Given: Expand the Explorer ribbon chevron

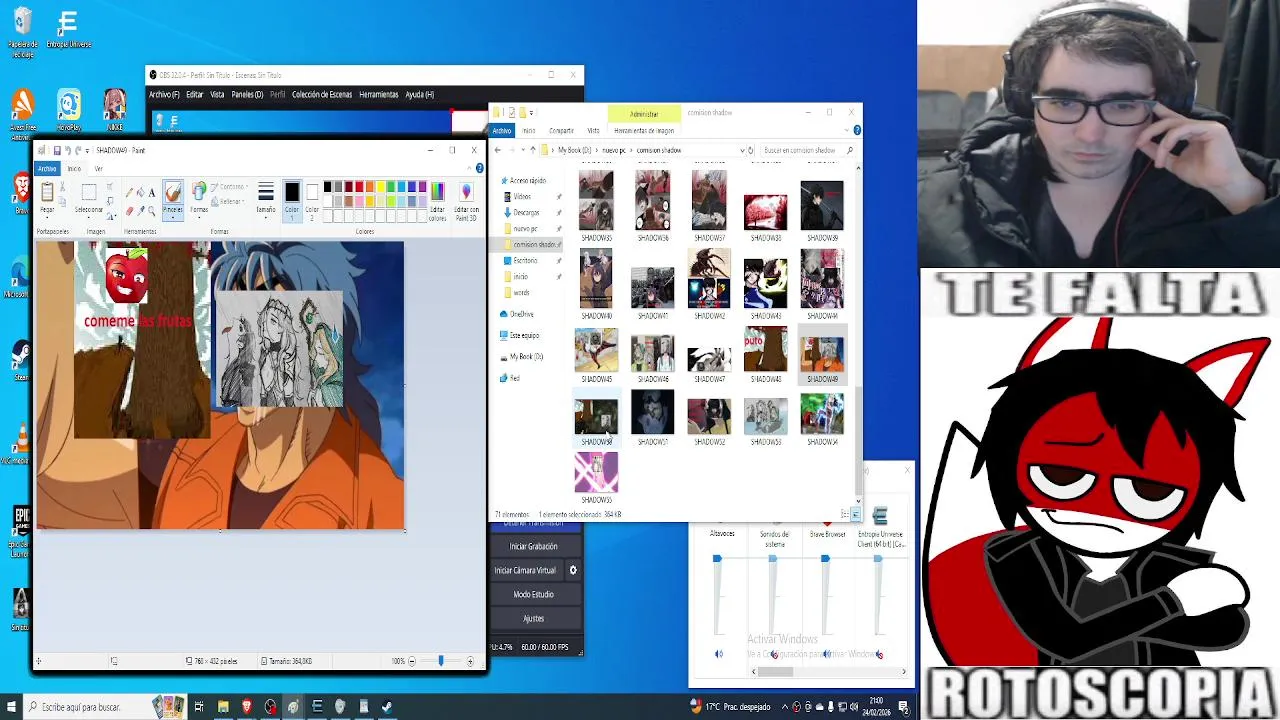Looking at the screenshot, I should (846, 130).
